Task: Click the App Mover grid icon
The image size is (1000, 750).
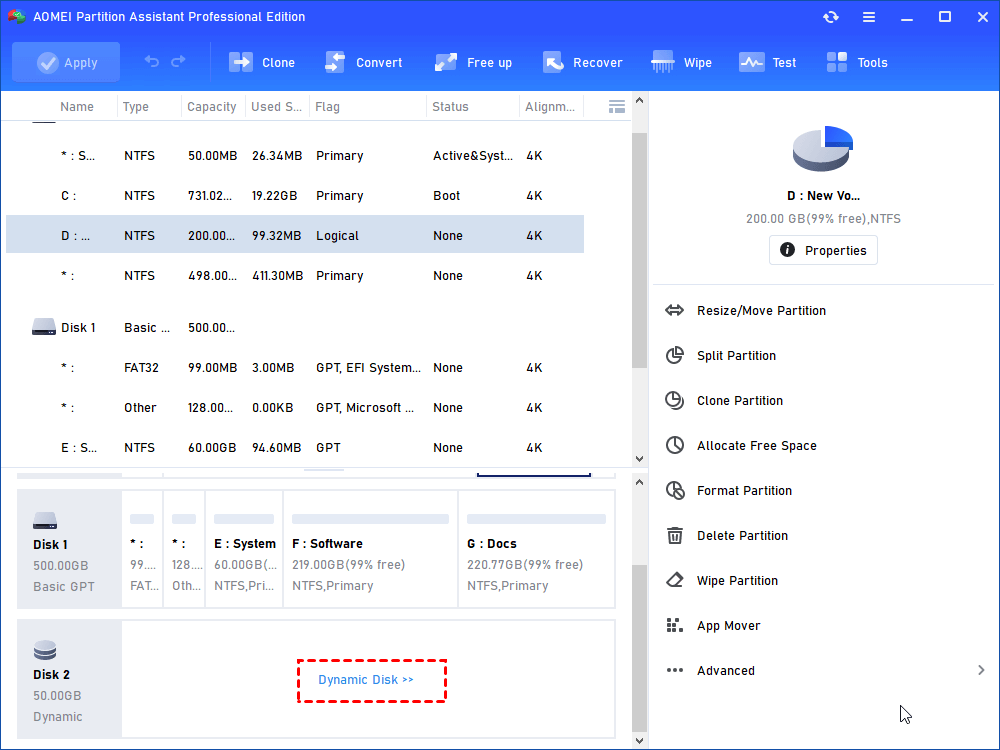Action: [x=675, y=626]
